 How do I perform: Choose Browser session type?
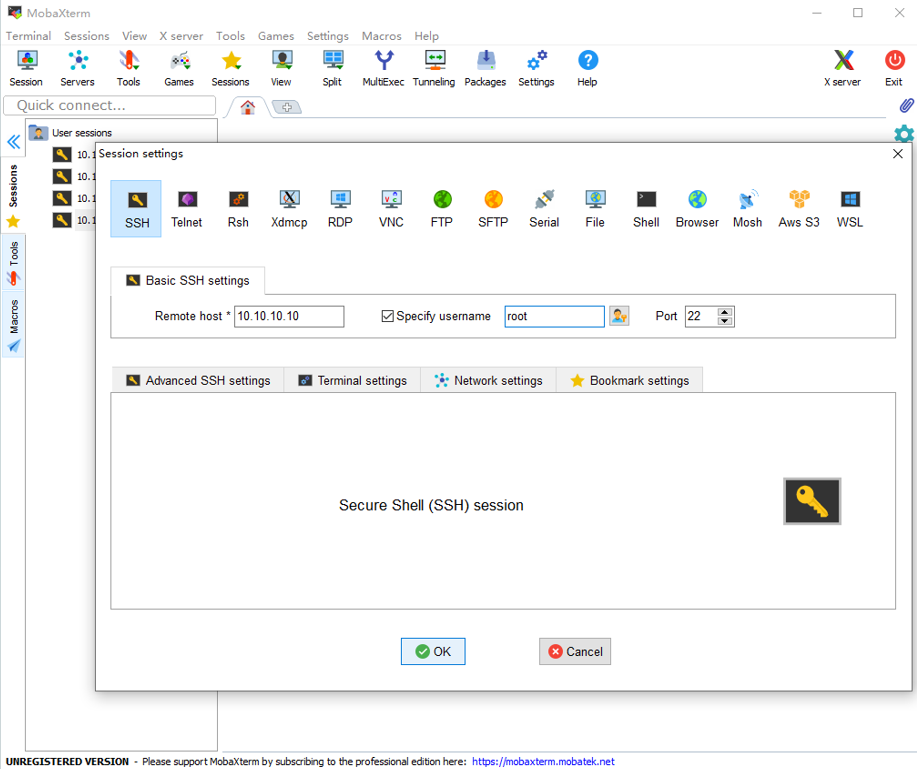point(697,209)
